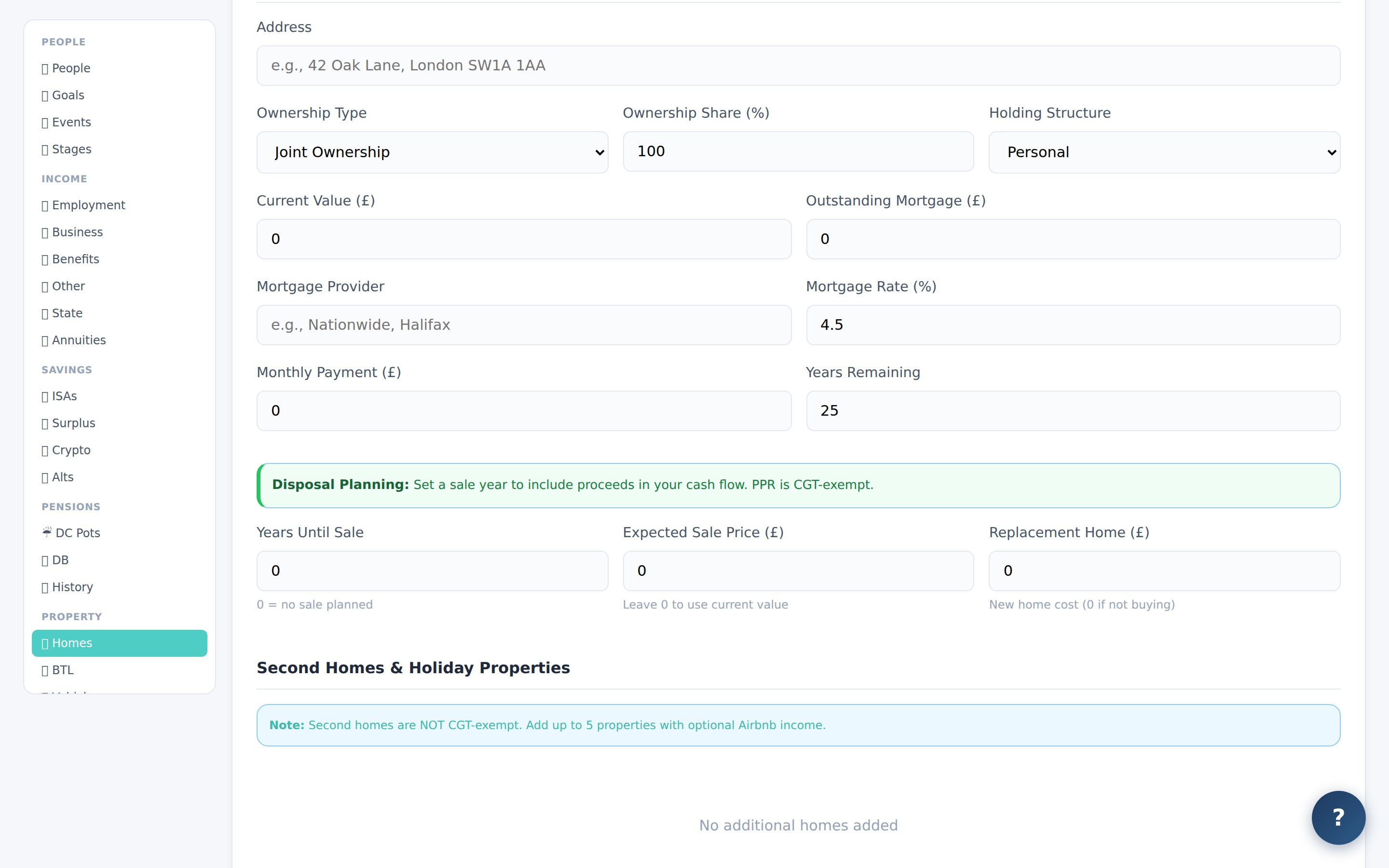
Task: Select the Crypto icon under SAVINGS
Action: pos(46,450)
